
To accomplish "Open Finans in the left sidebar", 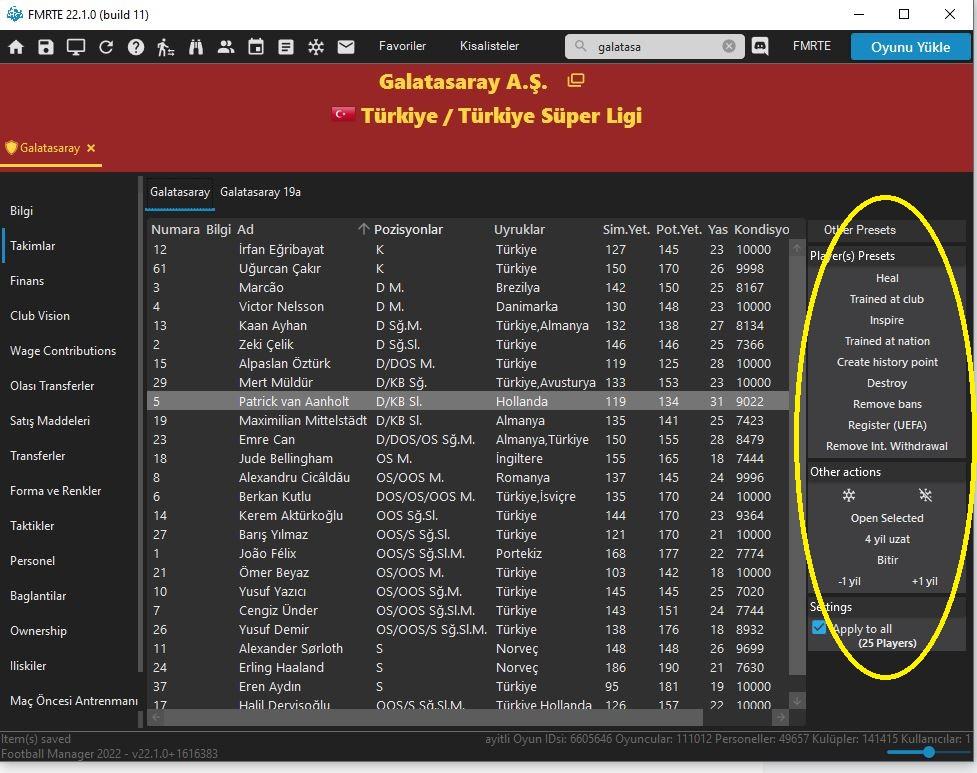I will pyautogui.click(x=27, y=281).
